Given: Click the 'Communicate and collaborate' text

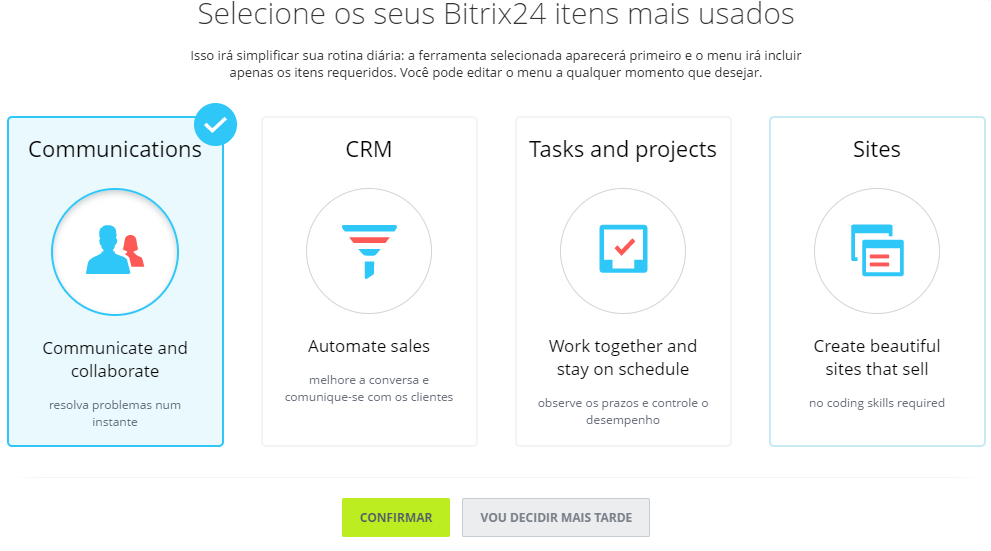Looking at the screenshot, I should point(115,360).
